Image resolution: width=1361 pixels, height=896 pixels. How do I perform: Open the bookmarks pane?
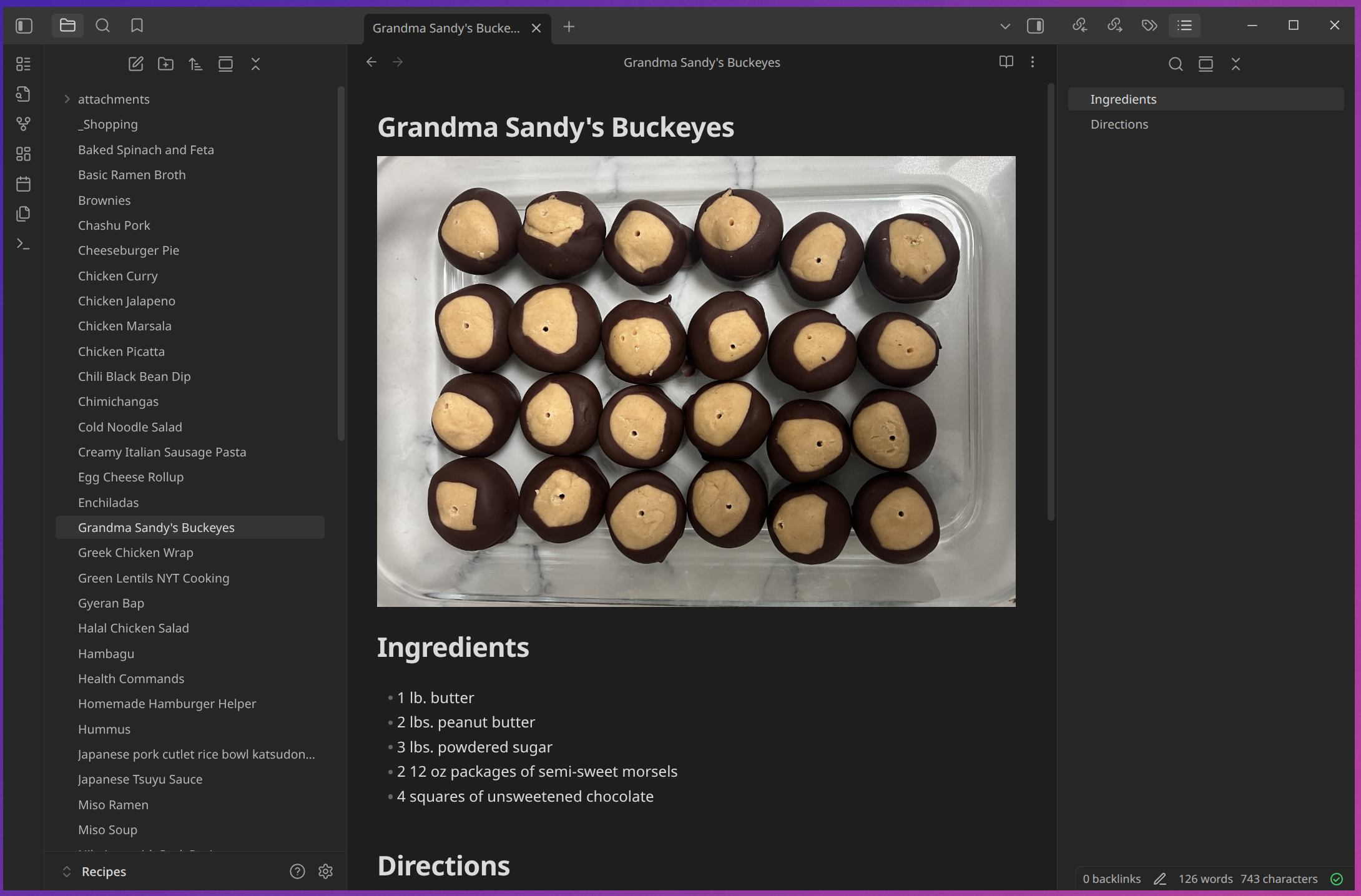click(137, 26)
